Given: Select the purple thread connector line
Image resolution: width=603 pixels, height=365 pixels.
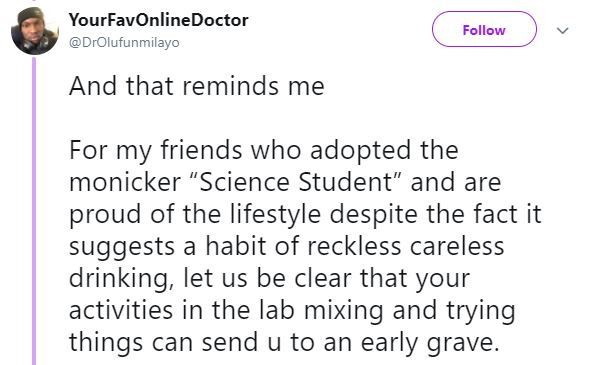Looking at the screenshot, I should (x=34, y=211).
